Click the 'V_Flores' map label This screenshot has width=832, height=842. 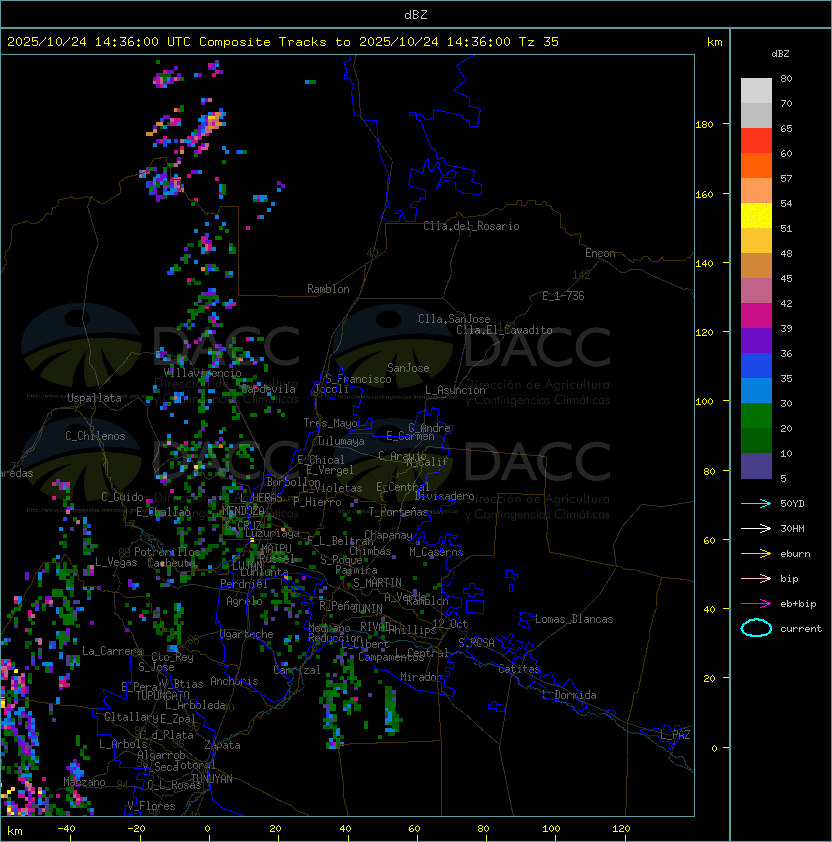click(151, 806)
